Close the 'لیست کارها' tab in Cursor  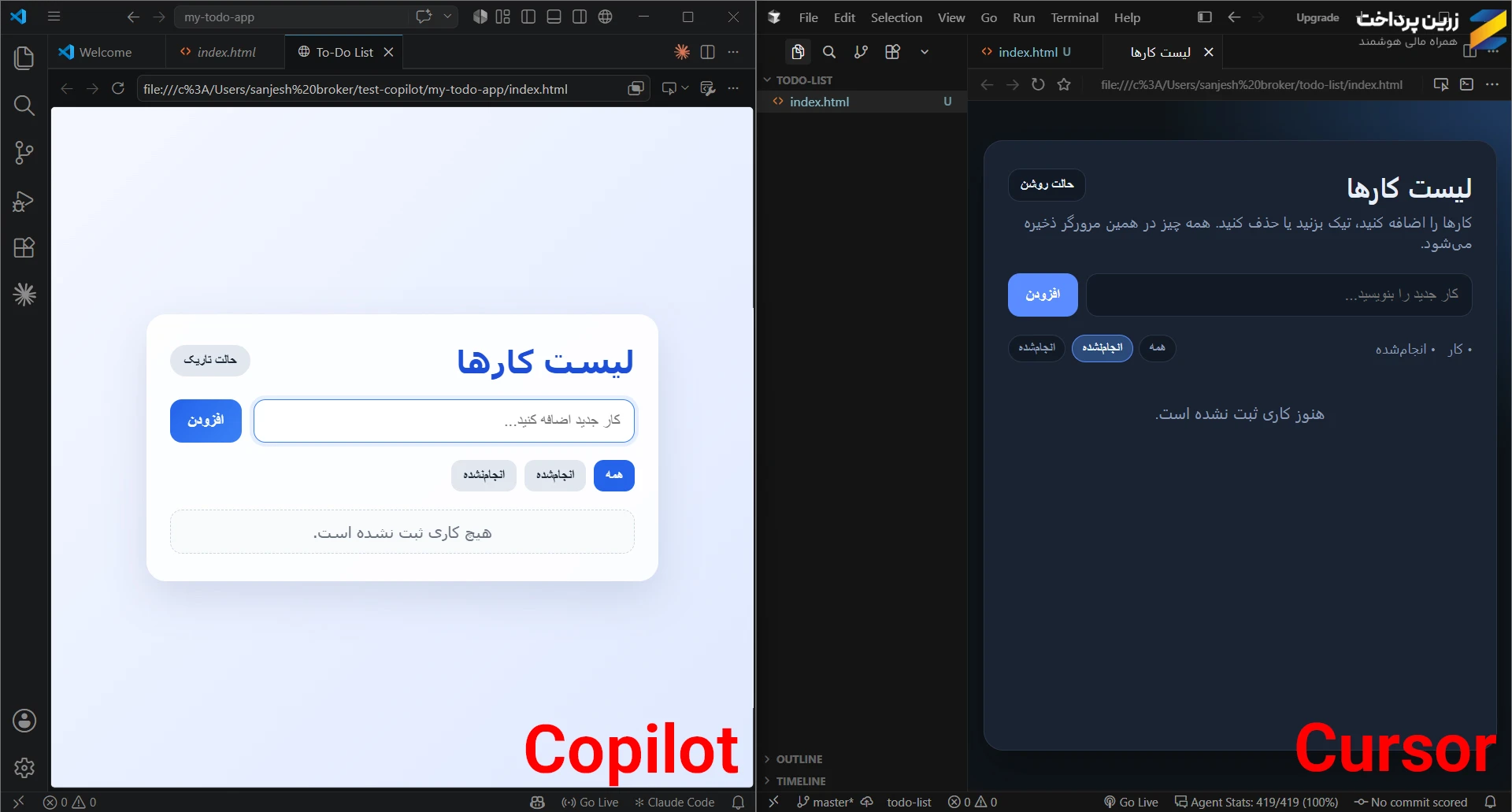(1209, 52)
